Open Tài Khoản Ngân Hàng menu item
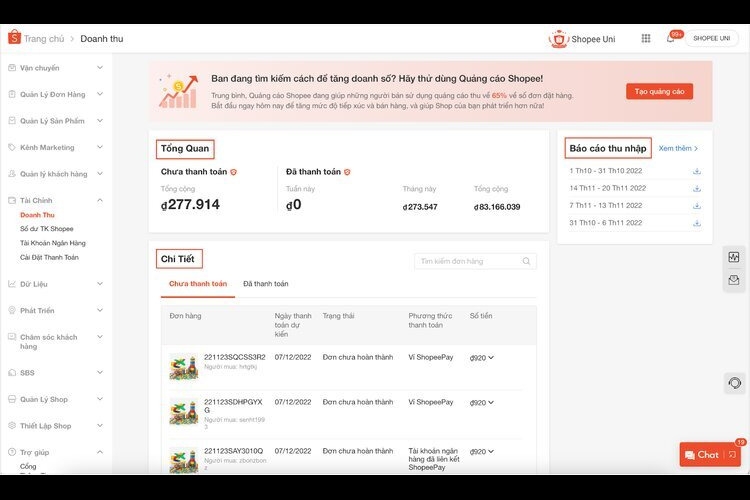 [x=53, y=243]
